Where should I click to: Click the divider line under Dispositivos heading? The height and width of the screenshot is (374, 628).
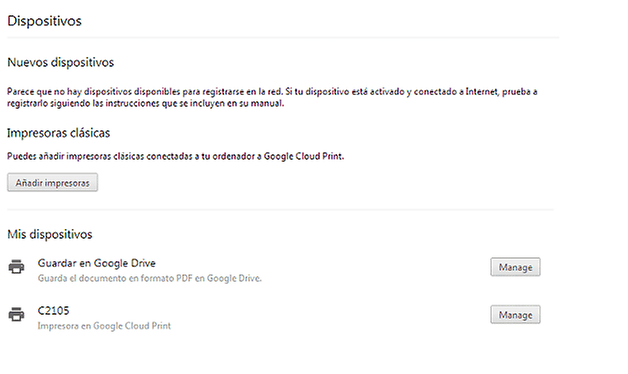tap(283, 37)
